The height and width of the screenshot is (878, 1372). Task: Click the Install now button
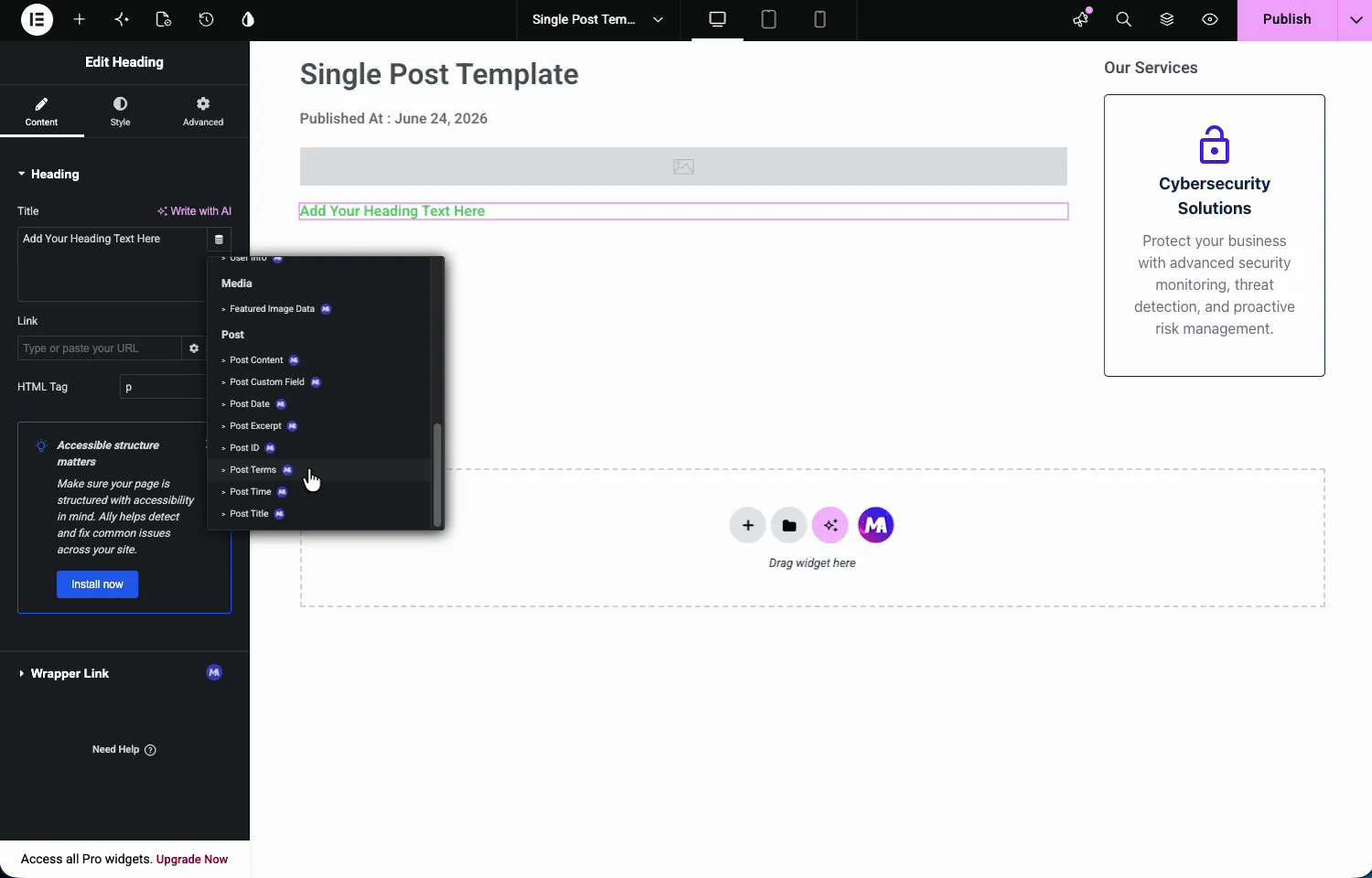(97, 584)
